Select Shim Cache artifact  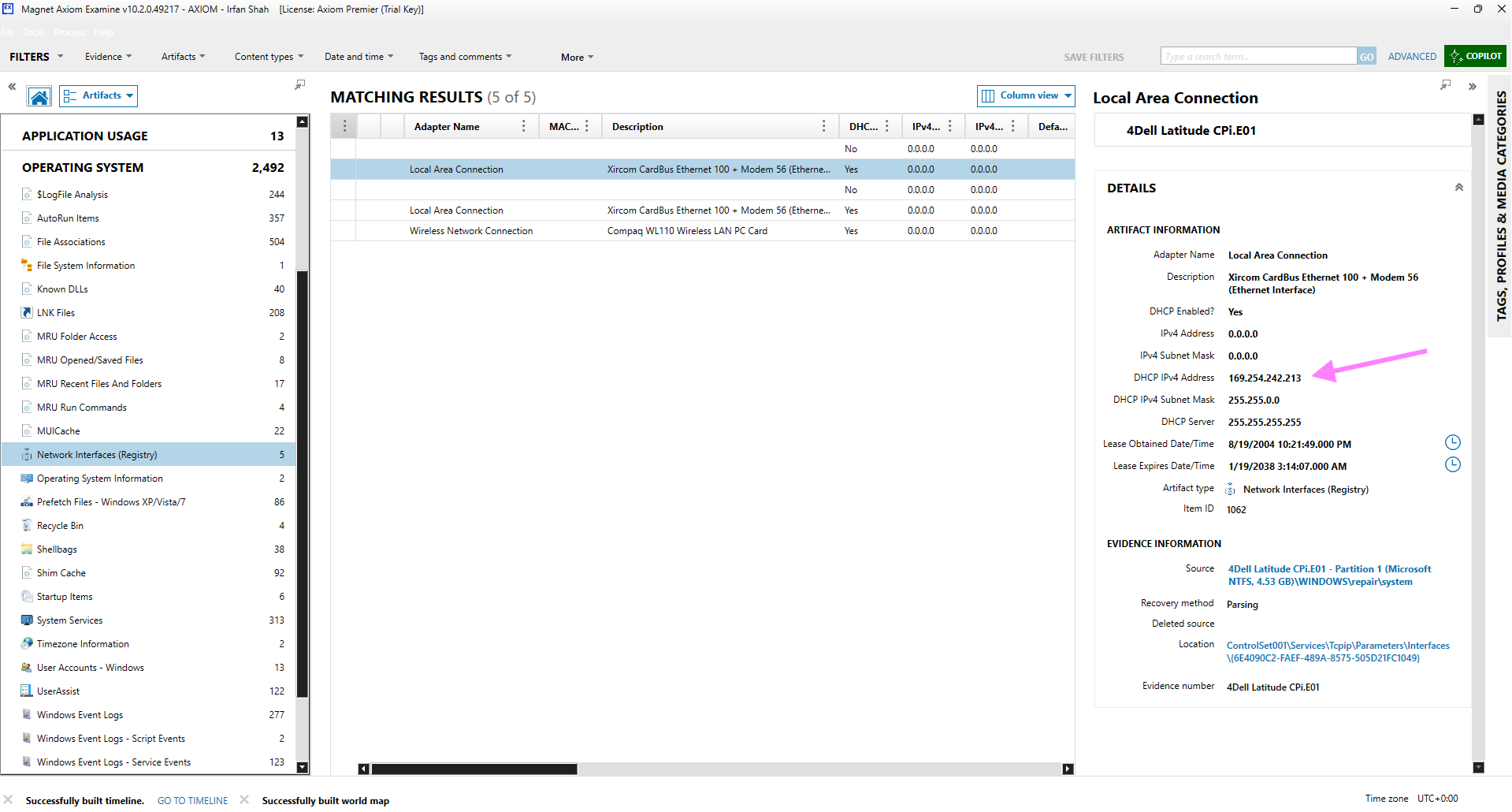click(148, 573)
